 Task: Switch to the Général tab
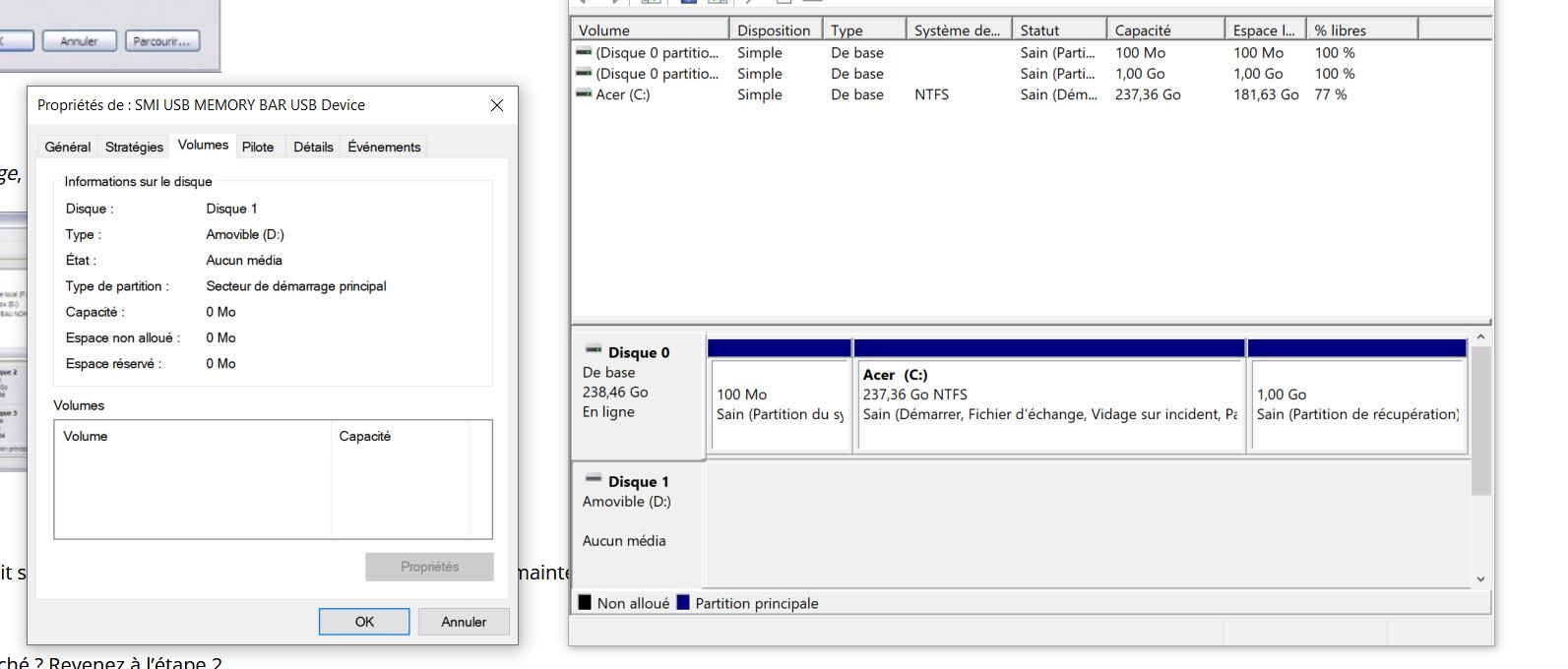68,147
